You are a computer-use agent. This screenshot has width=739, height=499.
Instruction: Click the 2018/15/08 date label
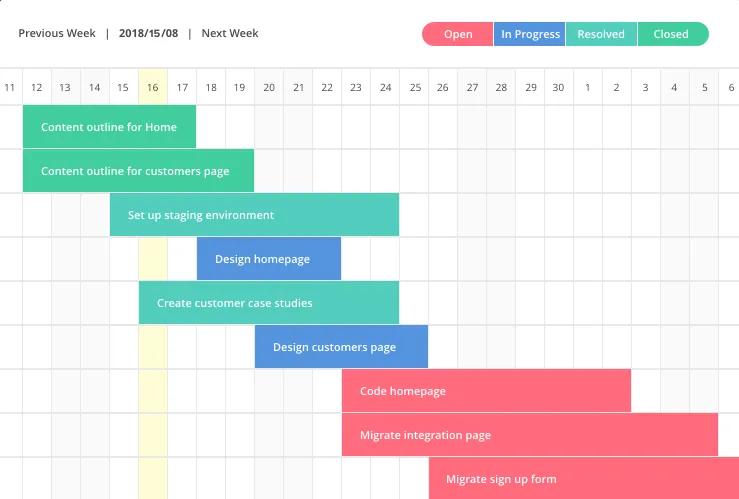point(148,33)
